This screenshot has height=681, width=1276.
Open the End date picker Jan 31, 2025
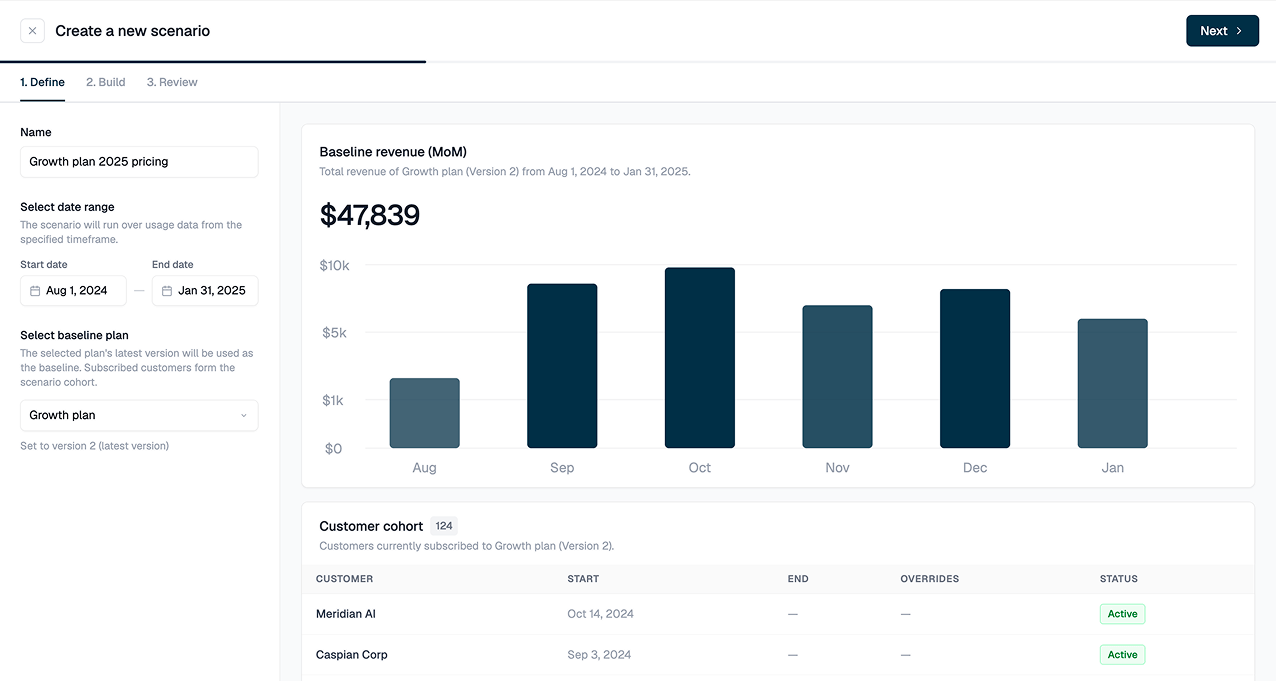205,291
